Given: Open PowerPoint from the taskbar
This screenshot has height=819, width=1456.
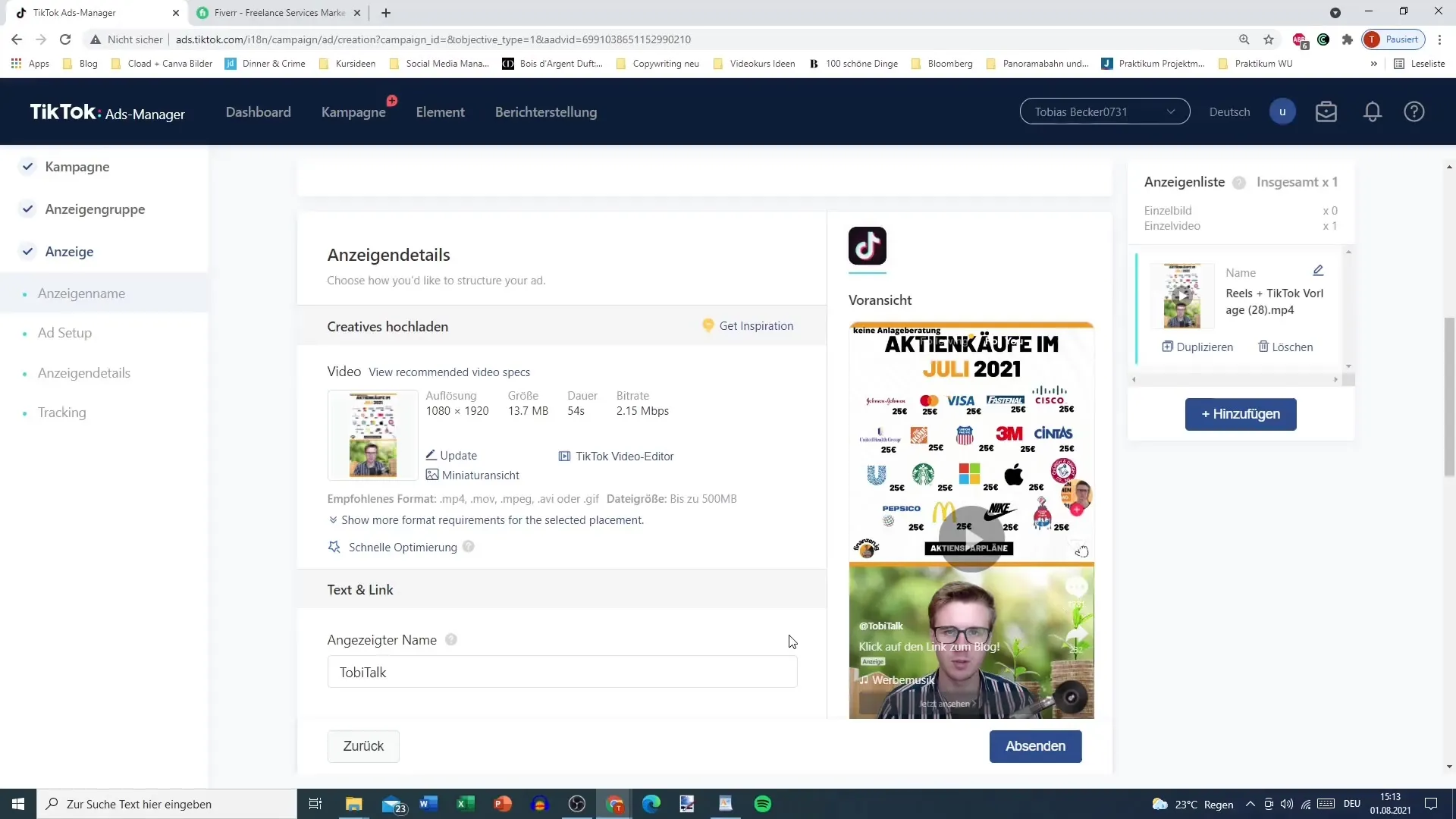Looking at the screenshot, I should coord(503,804).
